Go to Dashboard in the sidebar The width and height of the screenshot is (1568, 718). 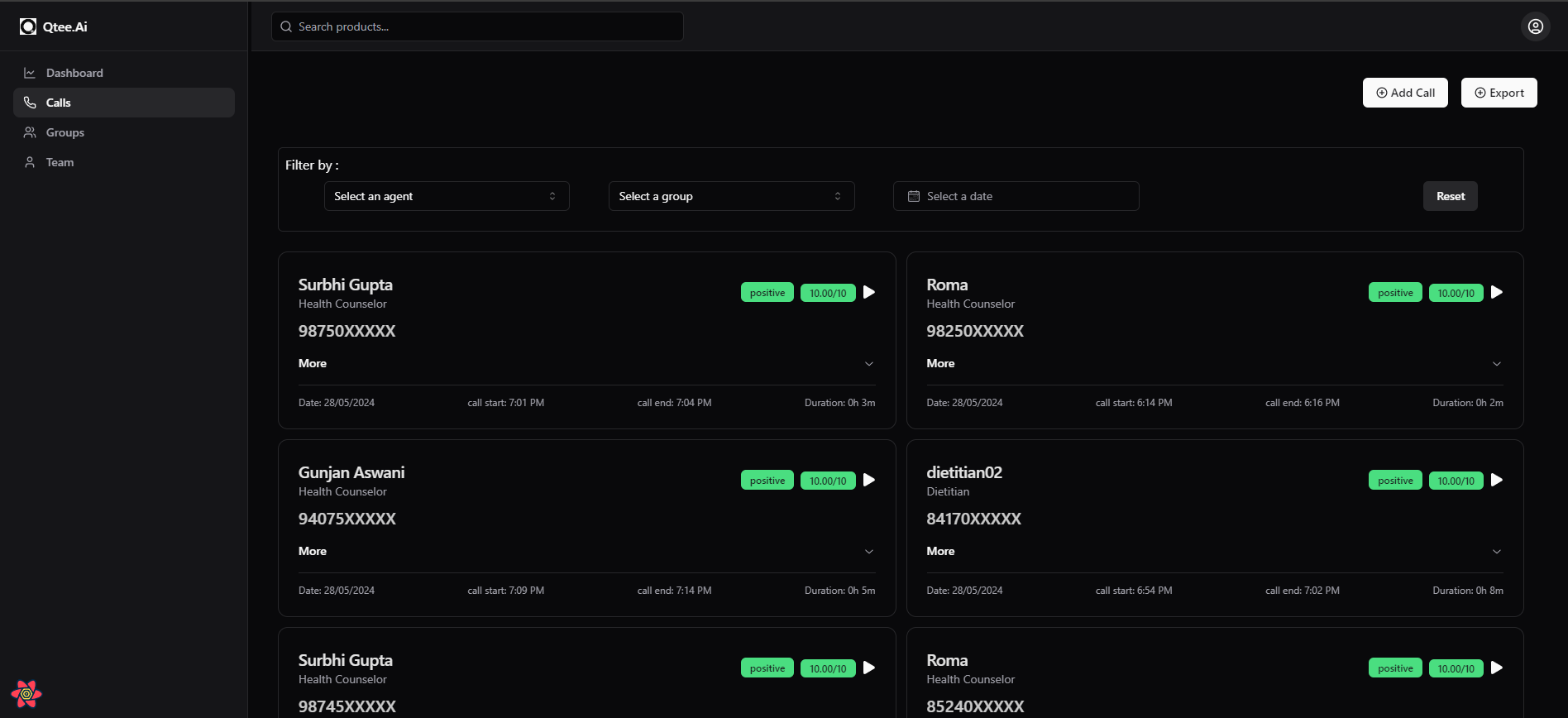pyautogui.click(x=74, y=73)
